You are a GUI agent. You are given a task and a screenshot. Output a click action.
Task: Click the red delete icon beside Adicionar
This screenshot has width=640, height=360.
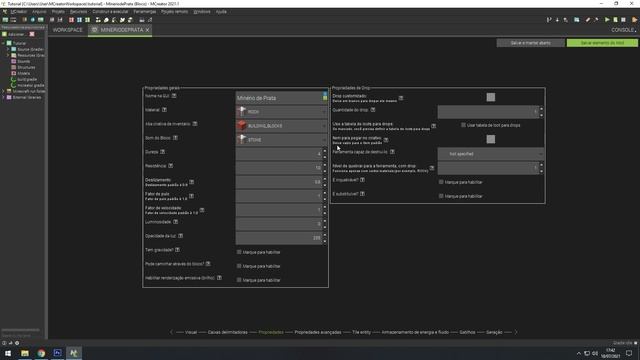(x=32, y=34)
